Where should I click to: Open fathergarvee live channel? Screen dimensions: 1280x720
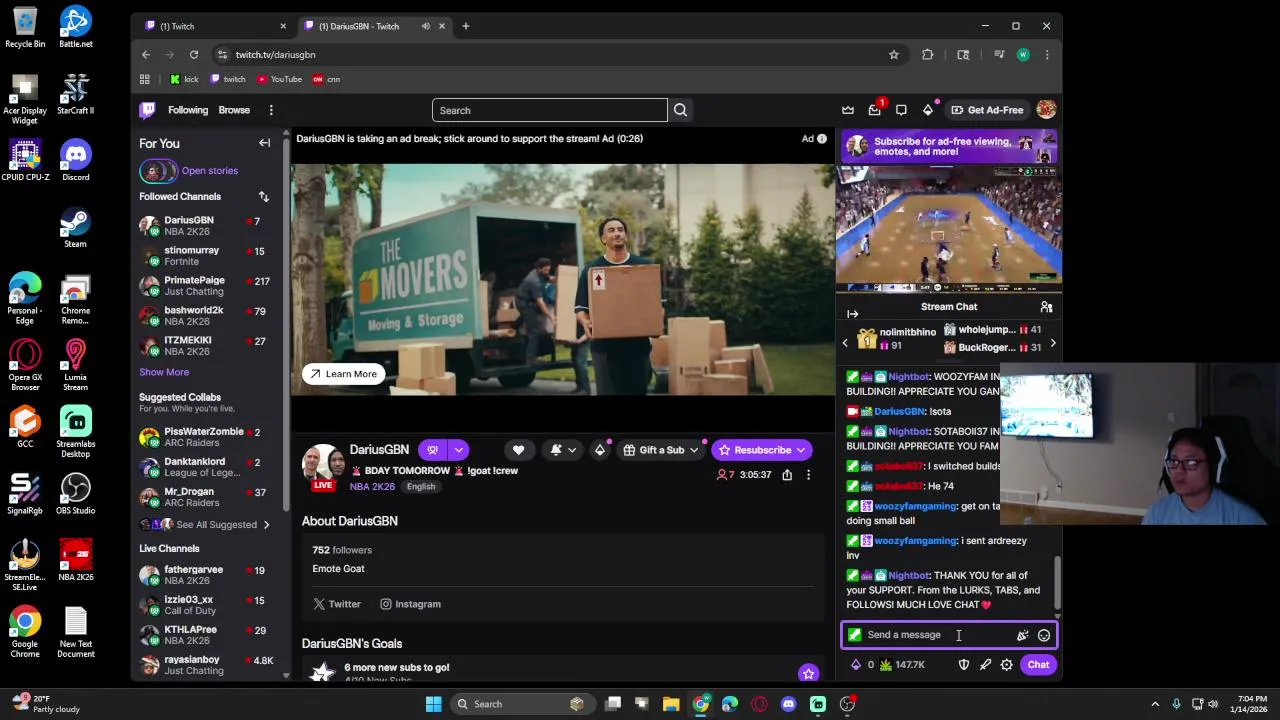208,575
